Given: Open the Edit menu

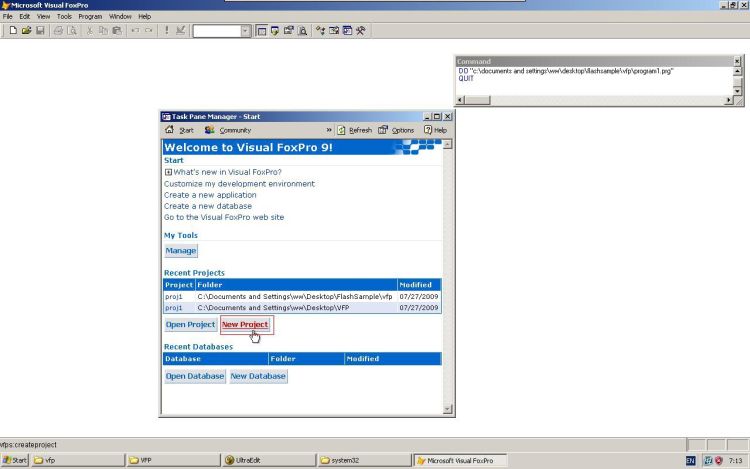Looking at the screenshot, I should pyautogui.click(x=24, y=16).
